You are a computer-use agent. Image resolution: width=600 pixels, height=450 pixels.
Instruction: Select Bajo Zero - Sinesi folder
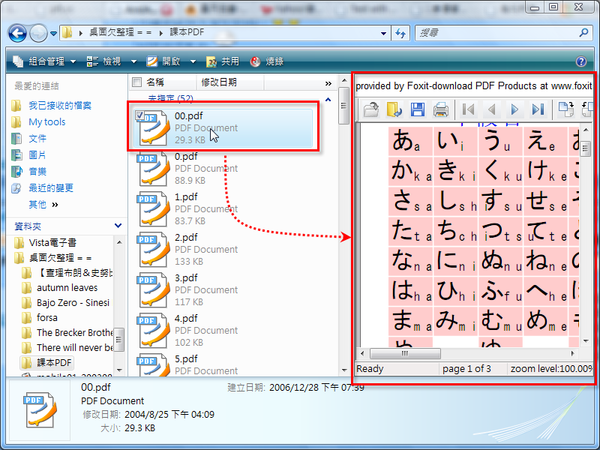click(73, 303)
